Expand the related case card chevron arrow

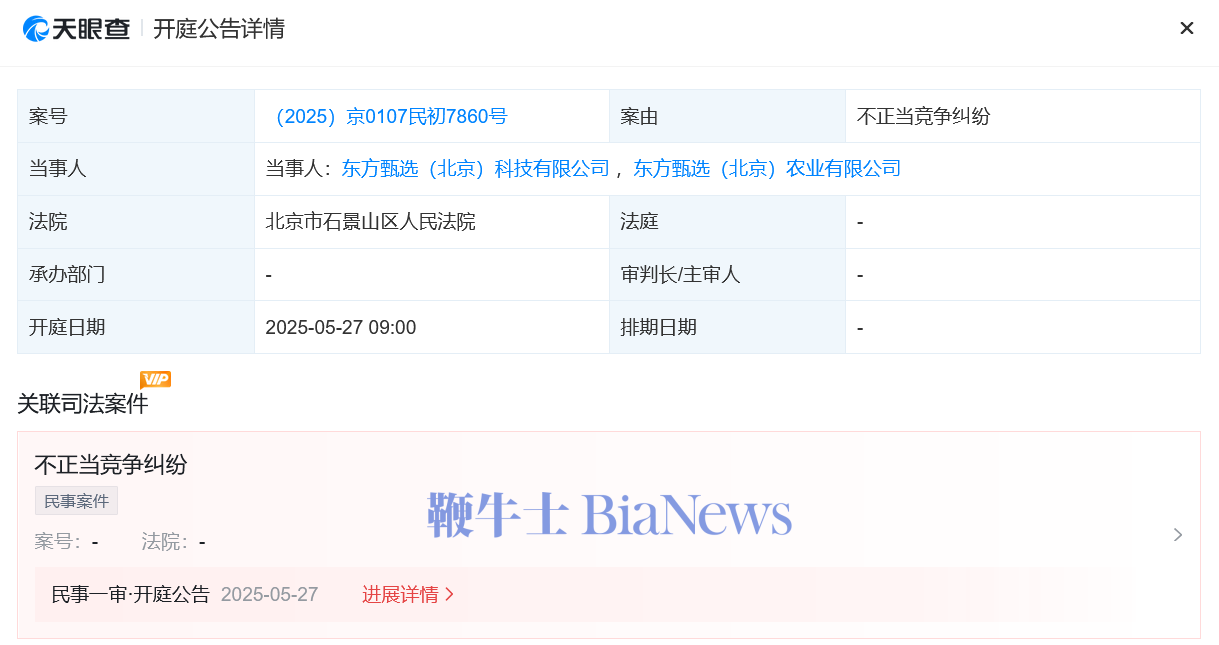tap(1178, 535)
